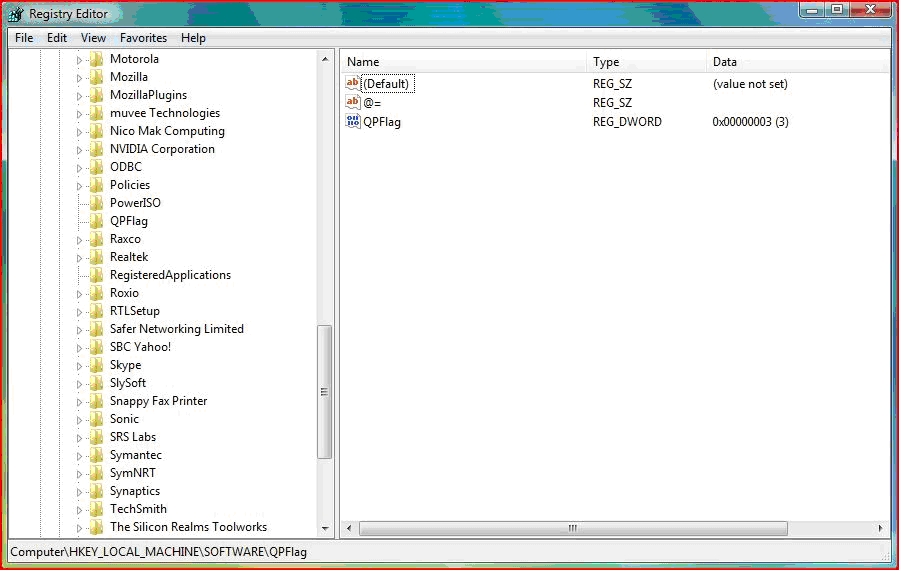
Task: Expand the Skype key
Action: point(79,366)
